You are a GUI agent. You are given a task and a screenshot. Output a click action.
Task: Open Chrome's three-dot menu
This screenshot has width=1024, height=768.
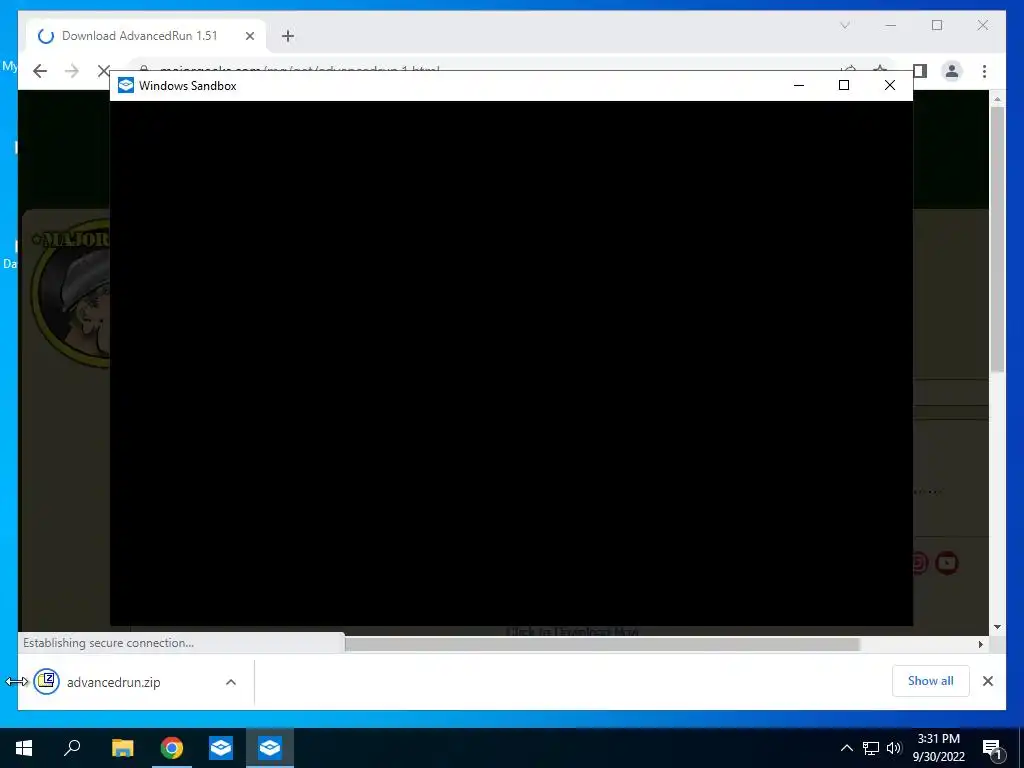pos(984,71)
